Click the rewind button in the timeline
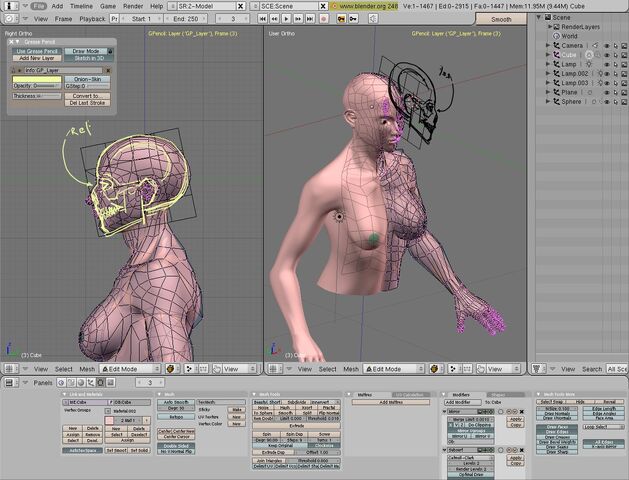The height and width of the screenshot is (480, 629). tap(274, 19)
